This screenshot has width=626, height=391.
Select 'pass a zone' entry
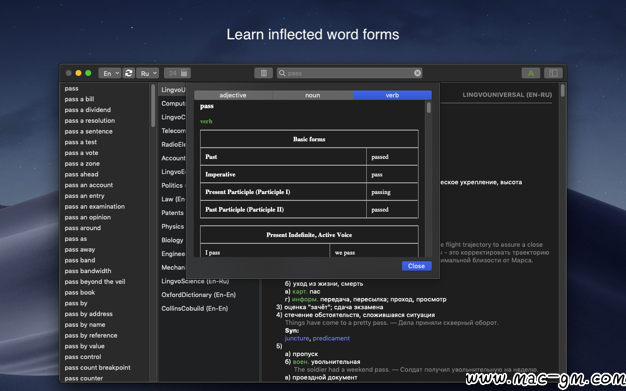click(82, 164)
